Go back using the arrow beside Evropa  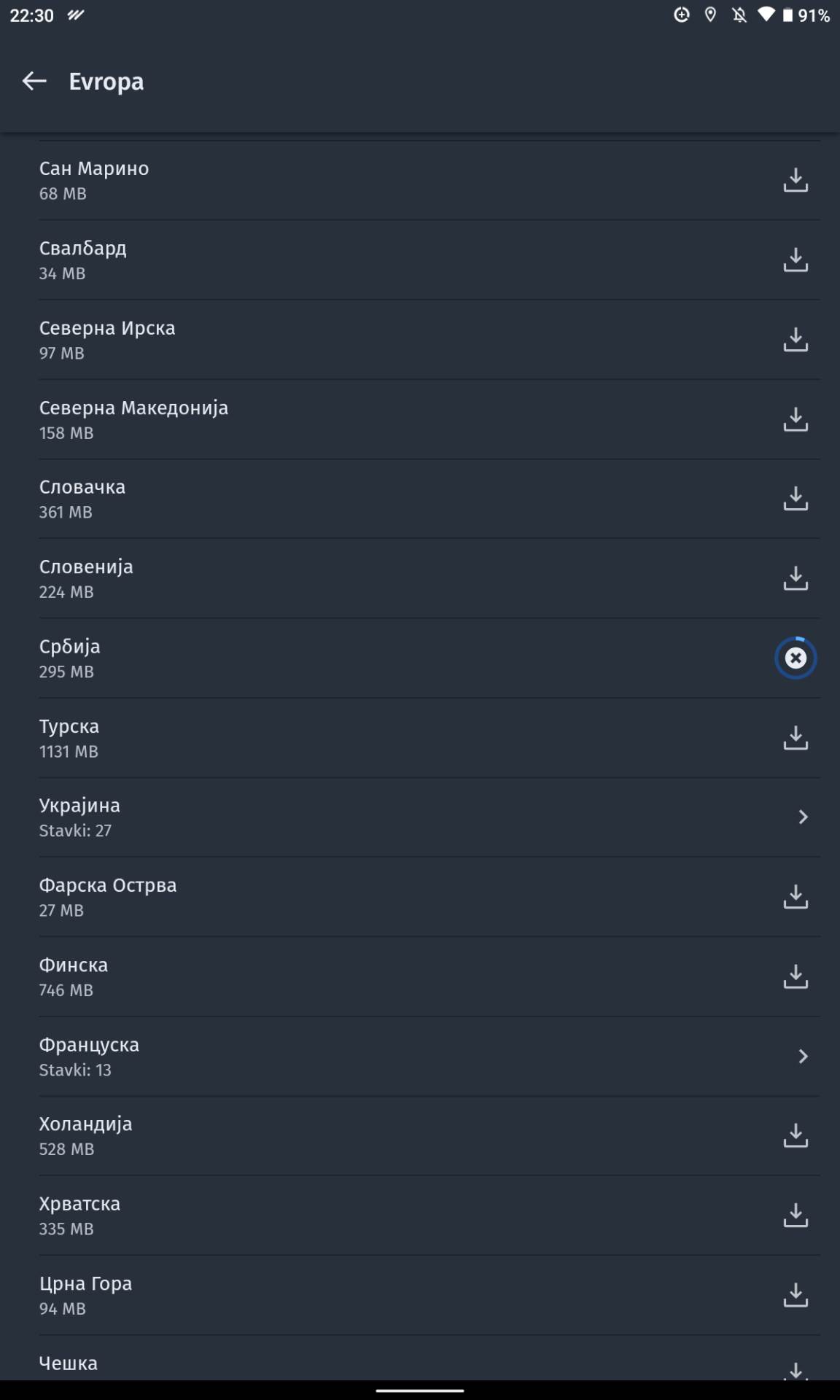[34, 81]
